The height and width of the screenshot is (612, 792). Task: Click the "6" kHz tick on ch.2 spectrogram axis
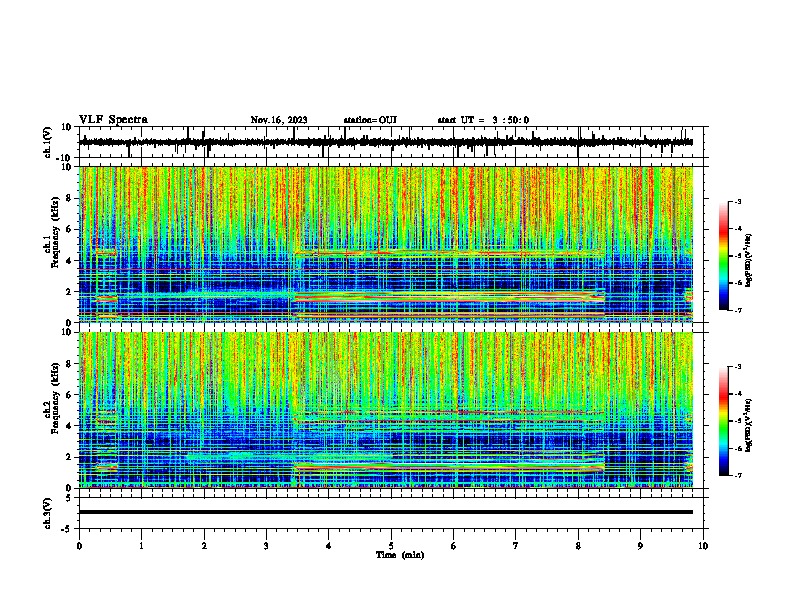[71, 395]
